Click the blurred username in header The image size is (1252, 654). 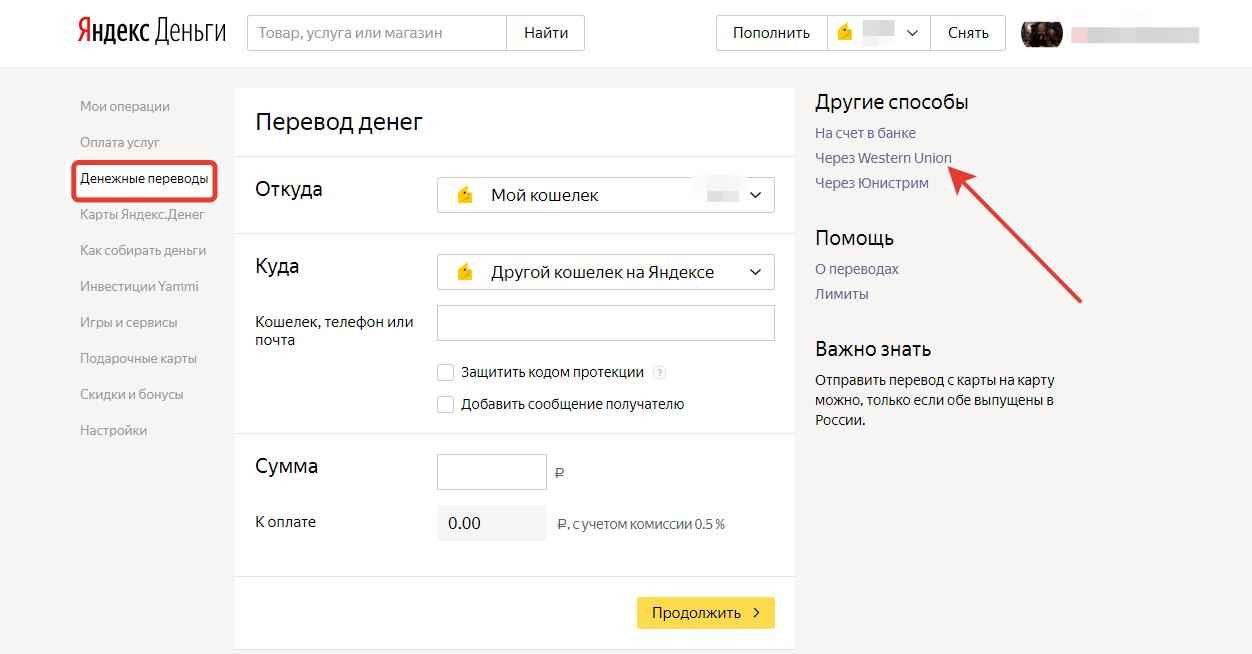(x=1135, y=34)
